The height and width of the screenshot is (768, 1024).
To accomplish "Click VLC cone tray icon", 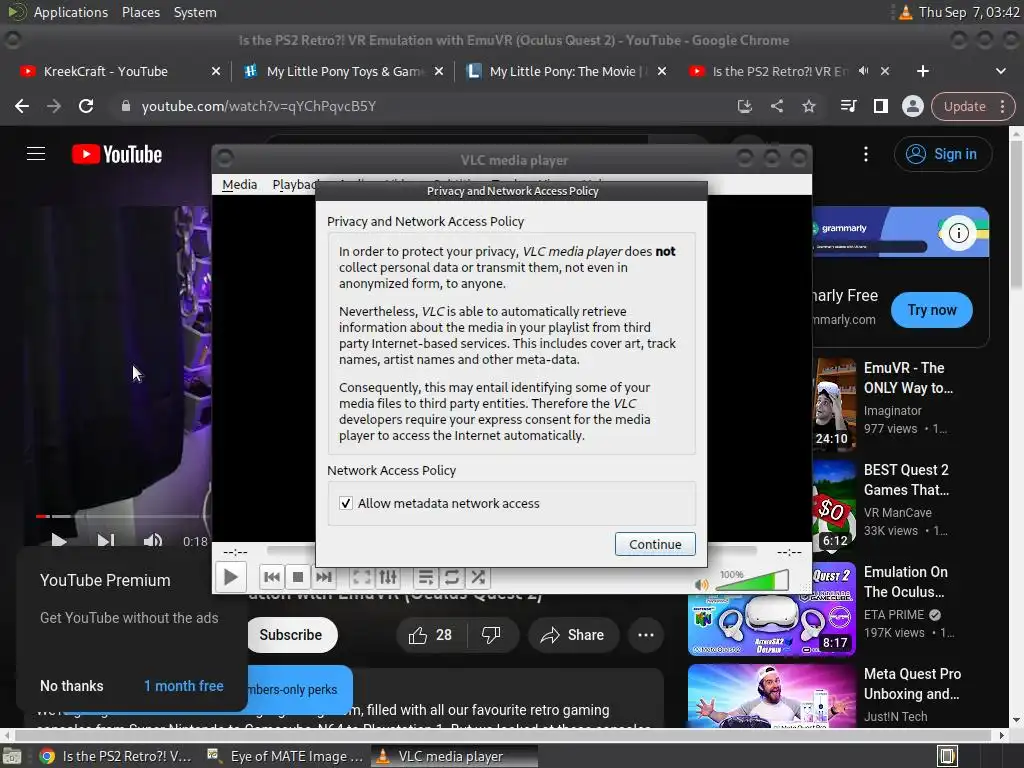I will tap(905, 12).
